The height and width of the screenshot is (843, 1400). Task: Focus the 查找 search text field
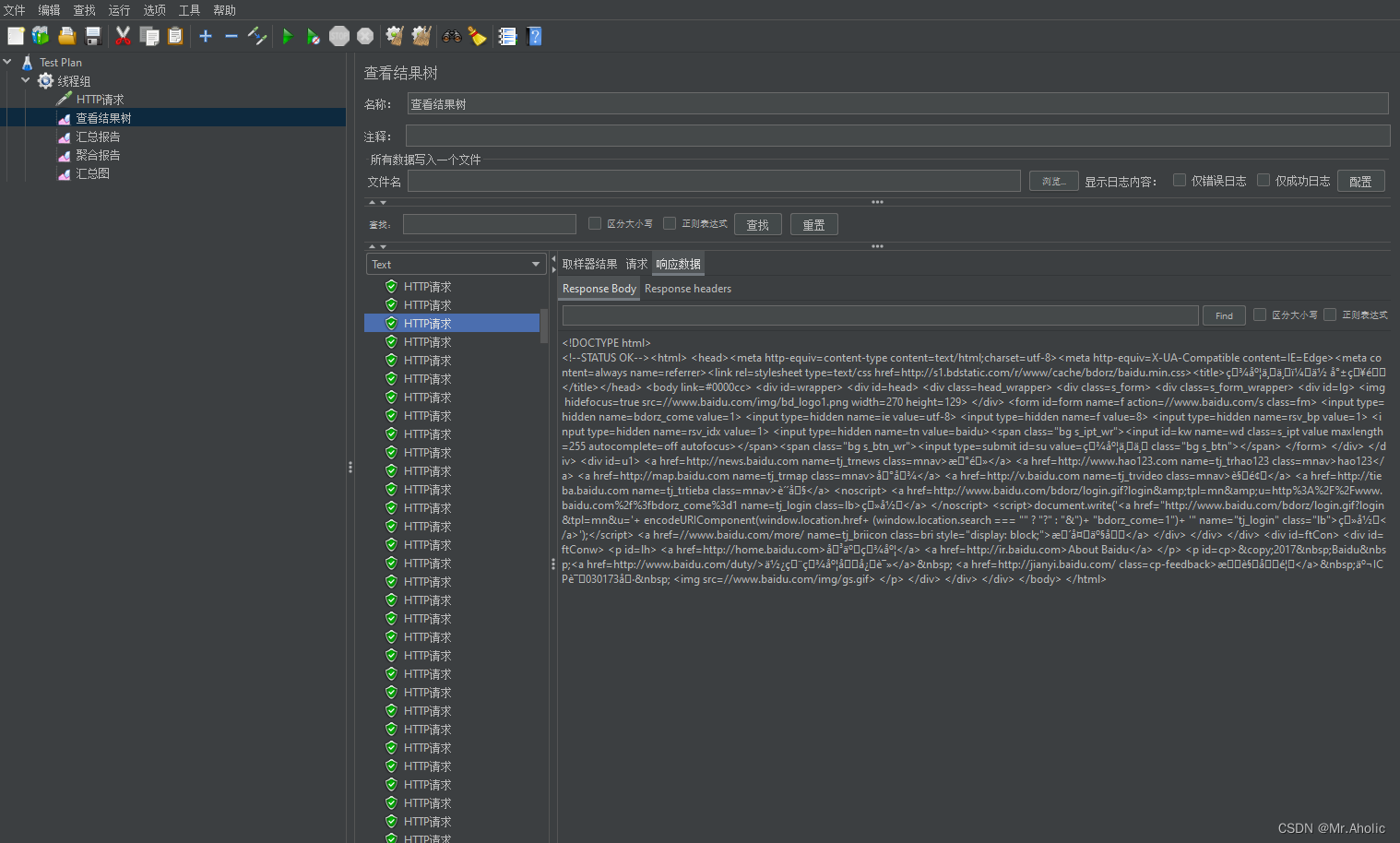click(x=489, y=224)
